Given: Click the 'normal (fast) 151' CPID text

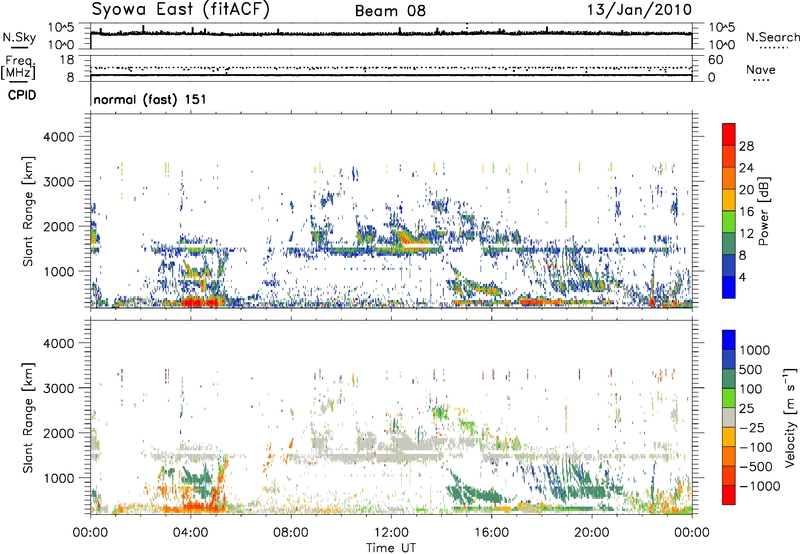Looking at the screenshot, I should tap(150, 99).
